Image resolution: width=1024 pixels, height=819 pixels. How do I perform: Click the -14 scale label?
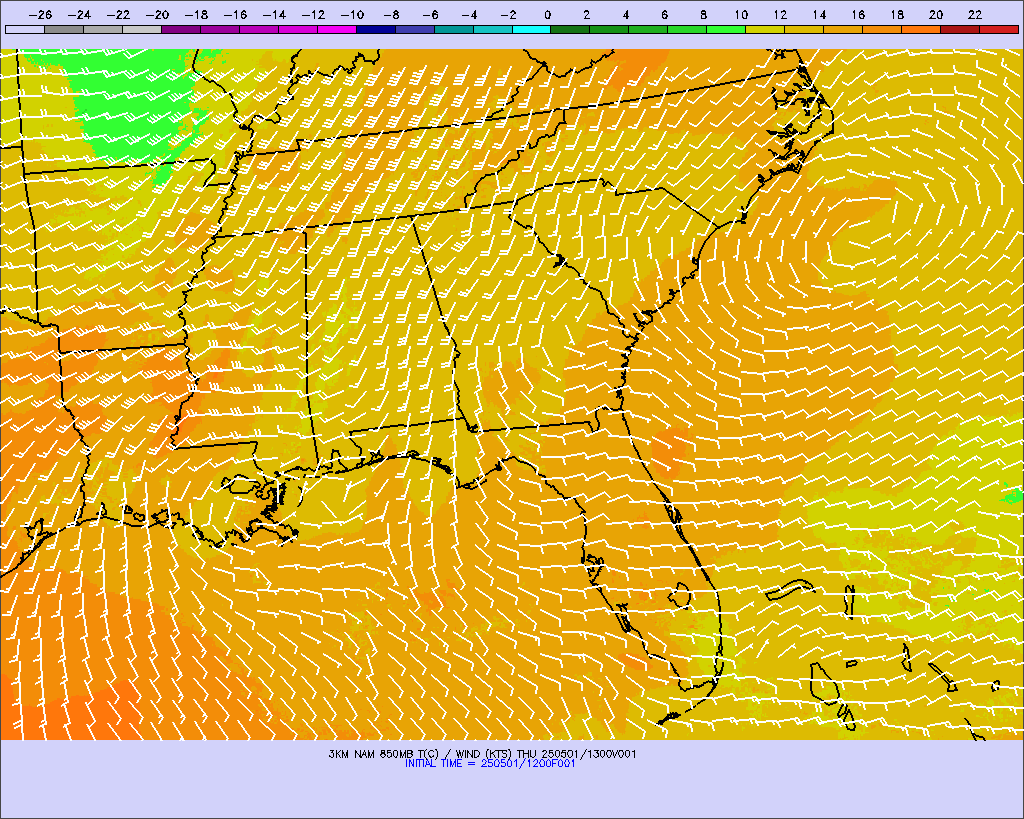click(x=274, y=14)
